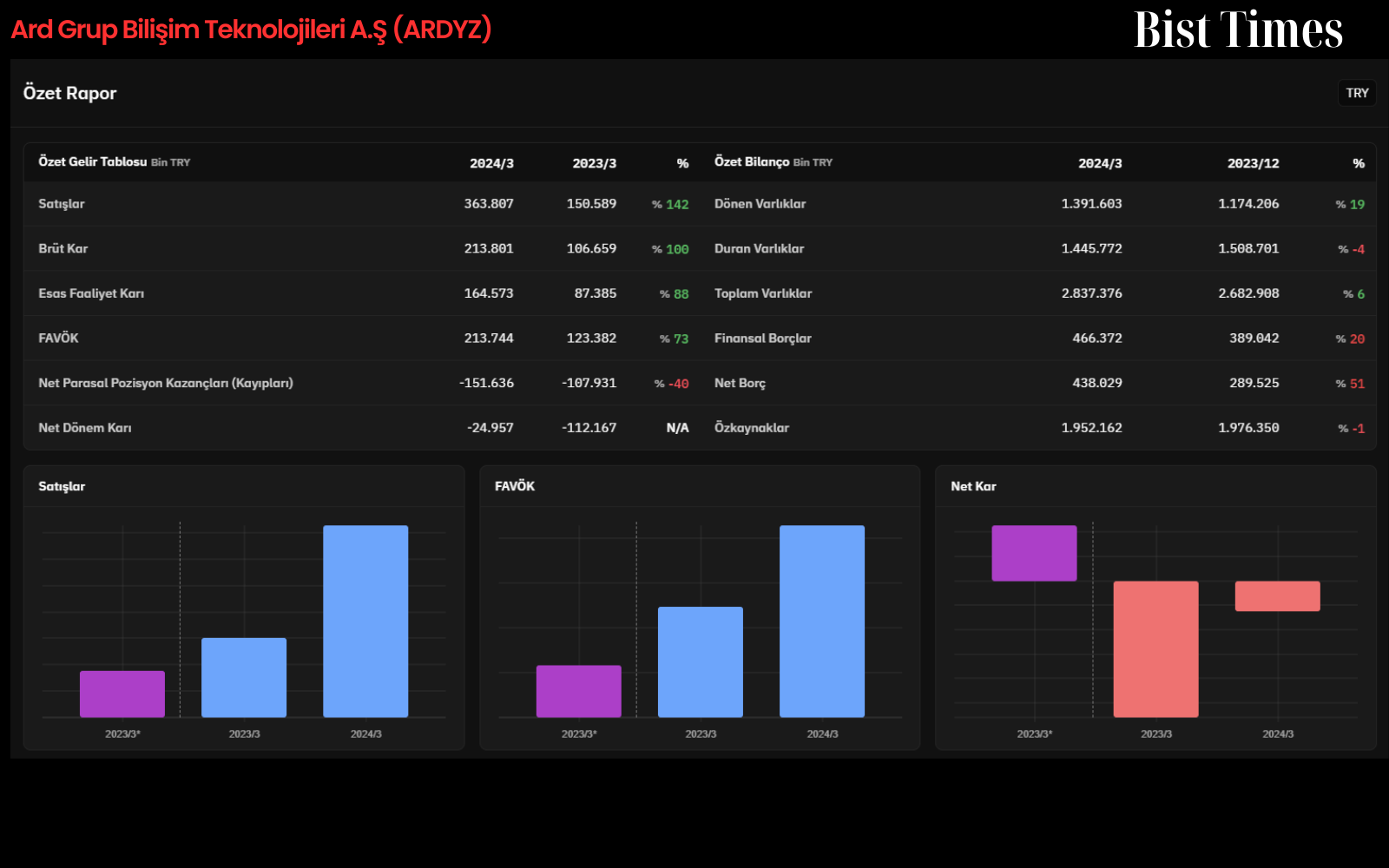Screen dimensions: 1389x868
Task: Select Toplam Varlıklar value 2.837.376
Action: coord(1091,293)
